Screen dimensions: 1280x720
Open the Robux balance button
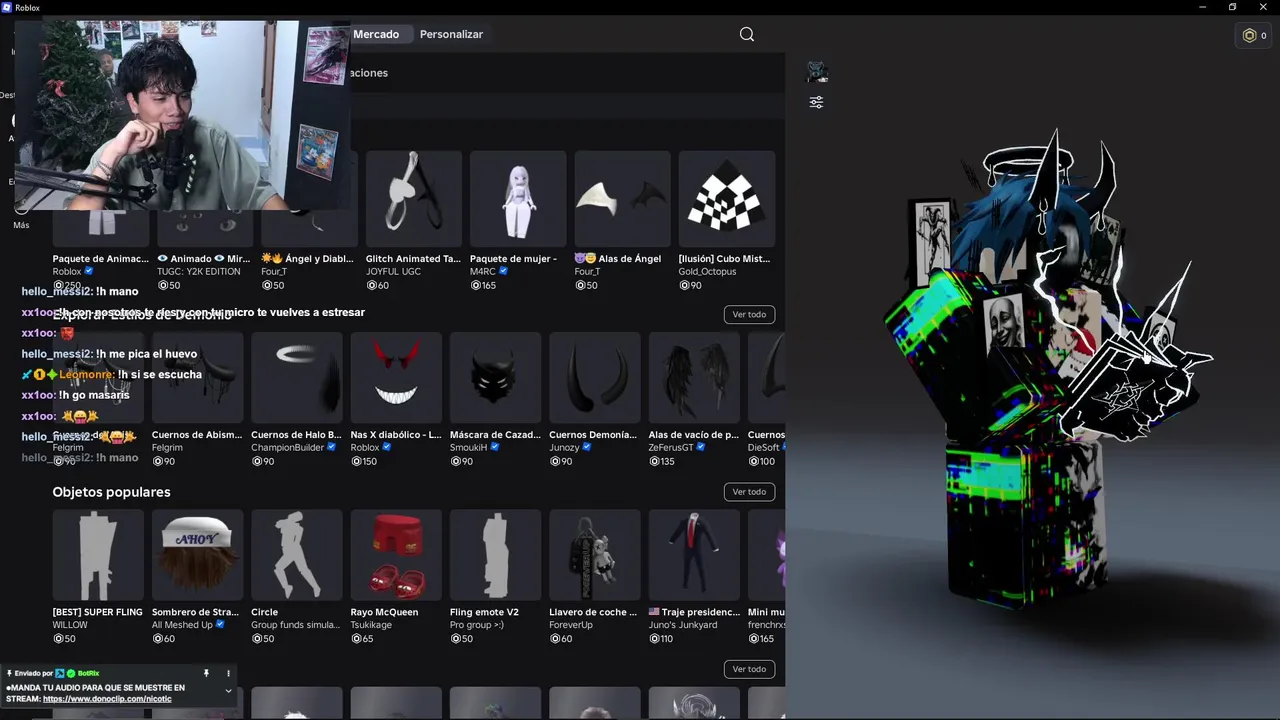click(x=1254, y=35)
